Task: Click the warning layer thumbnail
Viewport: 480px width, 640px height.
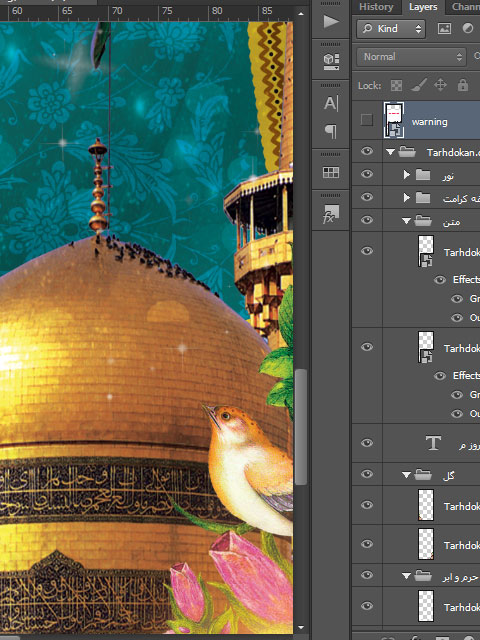Action: point(394,120)
